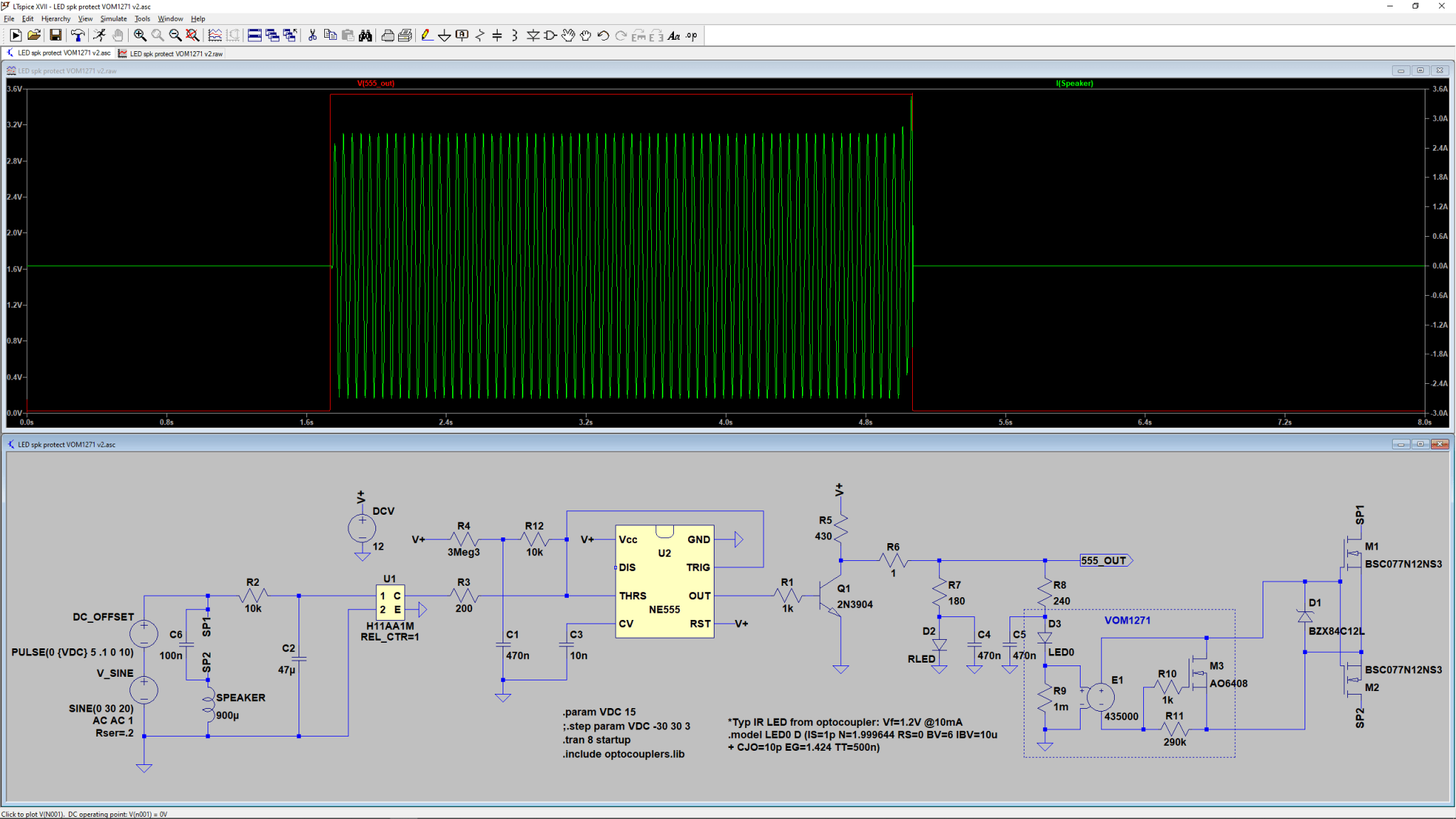The image size is (1456, 819).
Task: Click the V(555_out) trace label
Action: click(x=376, y=83)
